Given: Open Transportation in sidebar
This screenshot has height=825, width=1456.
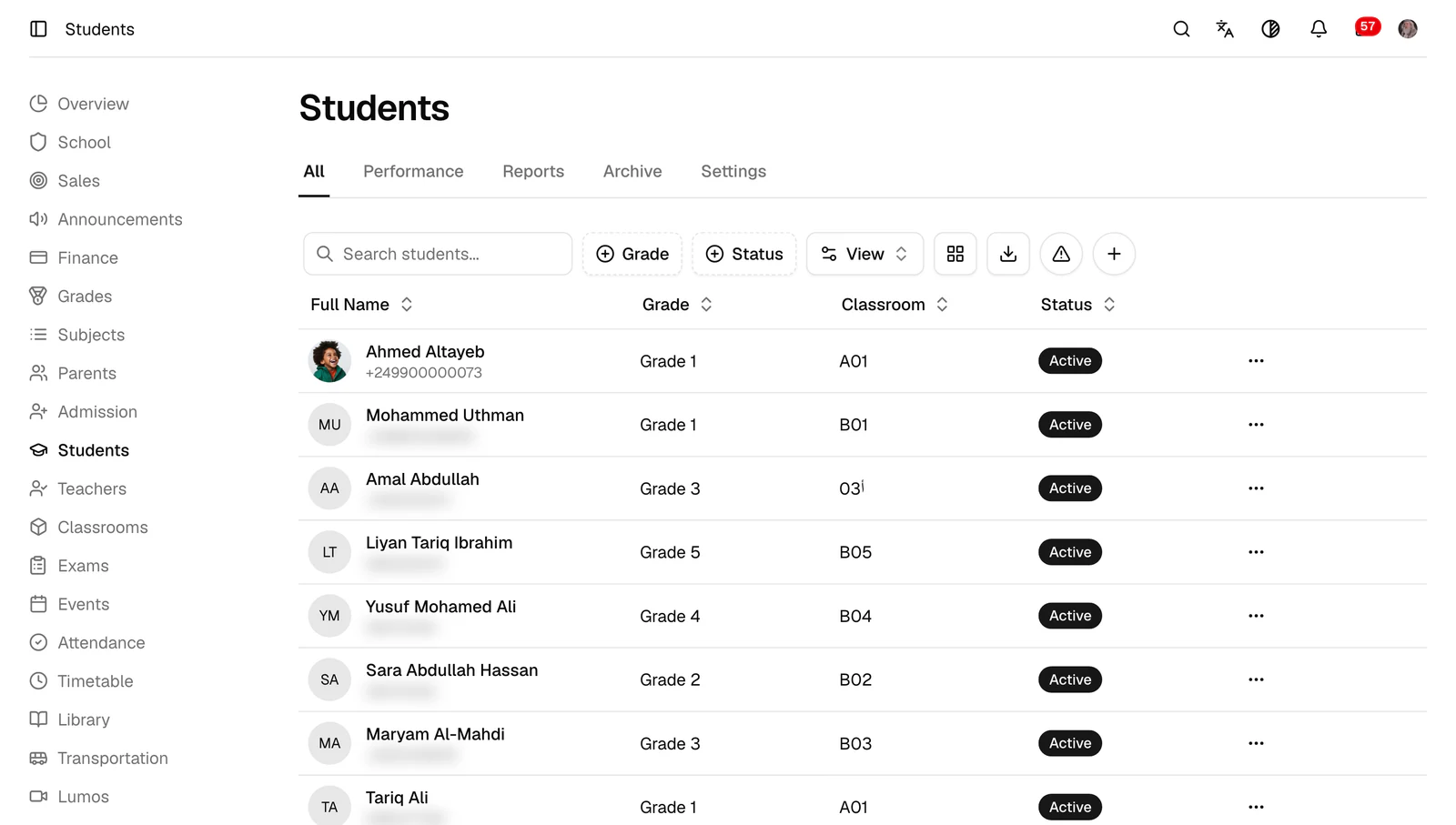Looking at the screenshot, I should pos(98,759).
